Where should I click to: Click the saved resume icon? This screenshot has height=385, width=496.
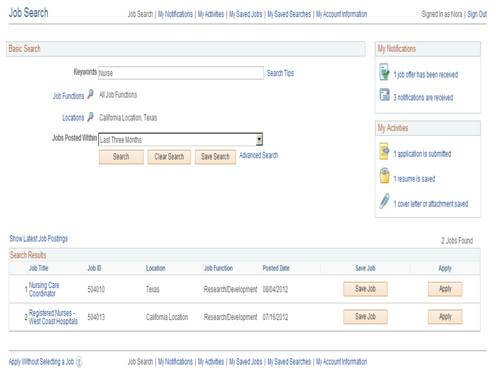(384, 176)
